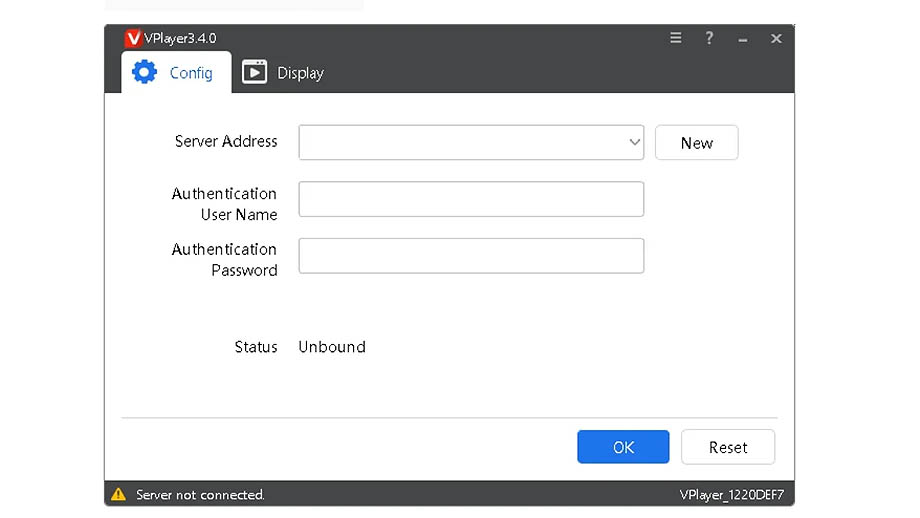
Task: Close the VPlayer window
Action: pos(776,39)
